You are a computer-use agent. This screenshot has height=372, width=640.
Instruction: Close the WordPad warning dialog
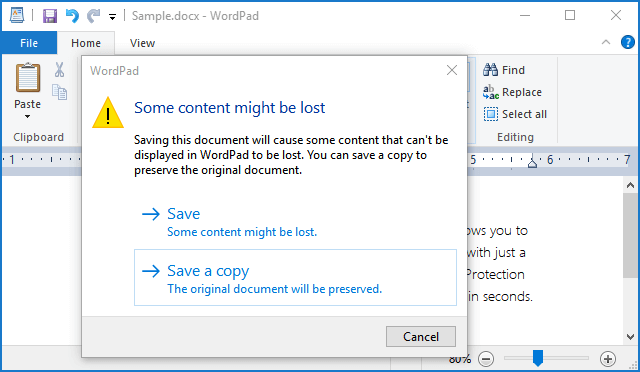point(452,70)
